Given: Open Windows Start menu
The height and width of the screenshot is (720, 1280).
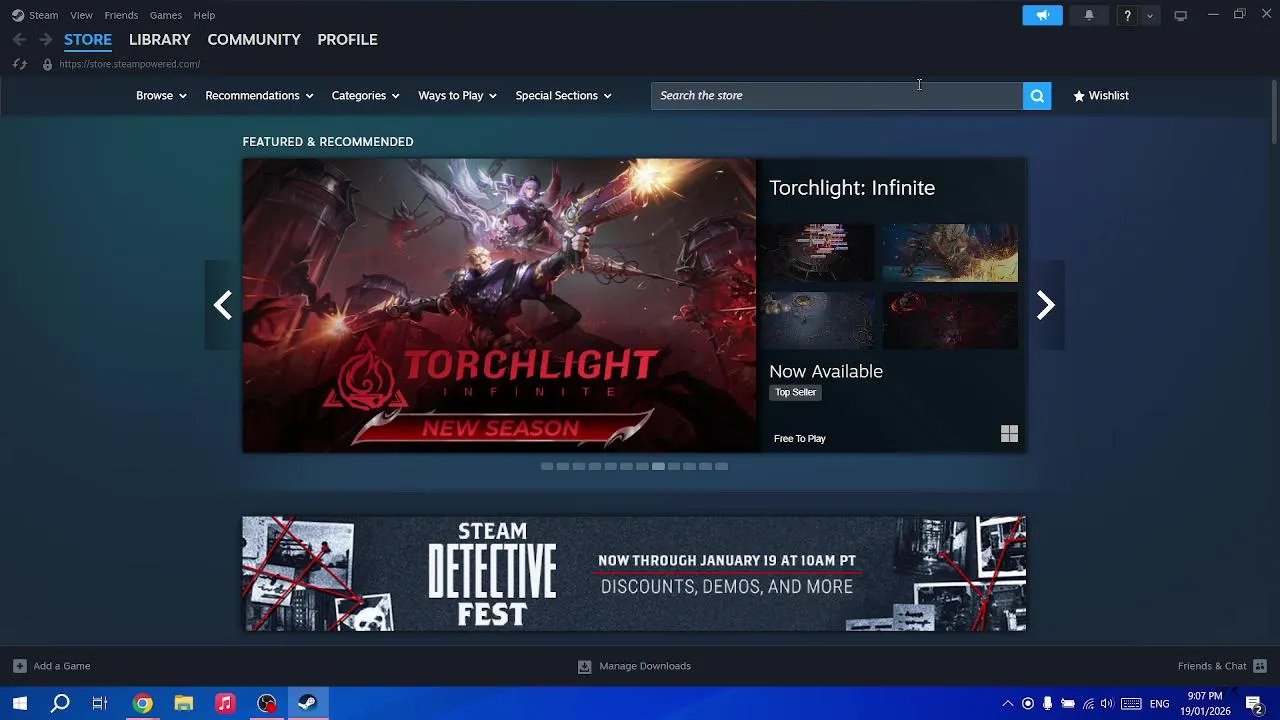Looking at the screenshot, I should (x=19, y=704).
